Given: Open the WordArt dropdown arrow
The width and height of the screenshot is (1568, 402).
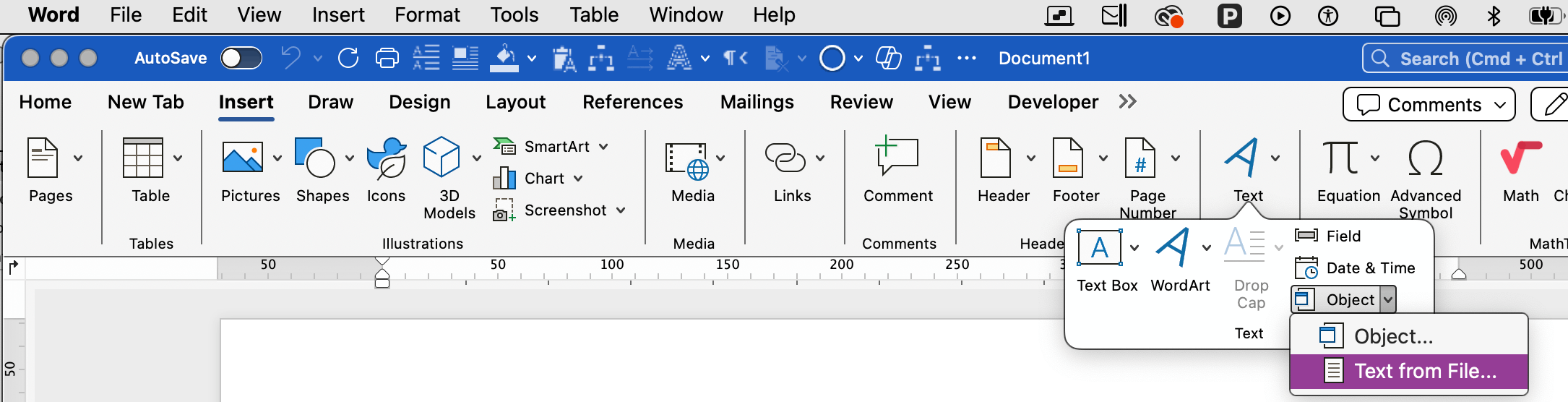Looking at the screenshot, I should point(1206,248).
